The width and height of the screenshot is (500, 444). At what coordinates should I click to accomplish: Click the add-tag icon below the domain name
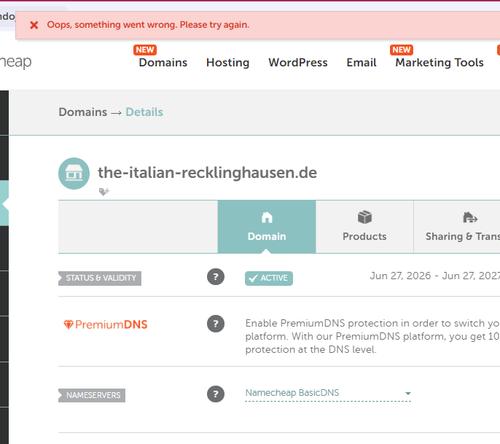pyautogui.click(x=104, y=192)
